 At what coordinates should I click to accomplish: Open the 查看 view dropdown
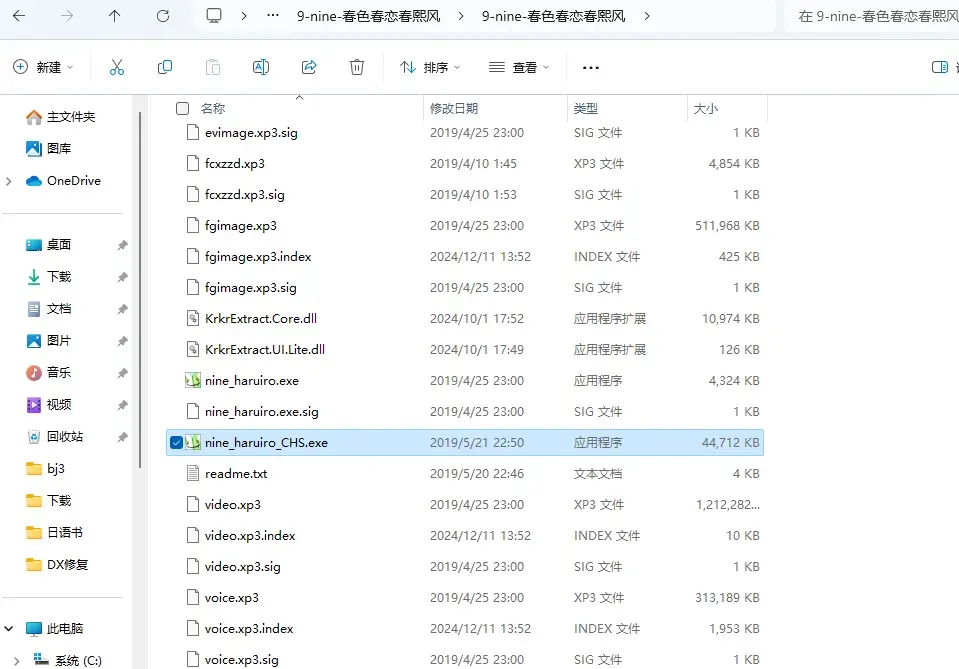coord(519,67)
